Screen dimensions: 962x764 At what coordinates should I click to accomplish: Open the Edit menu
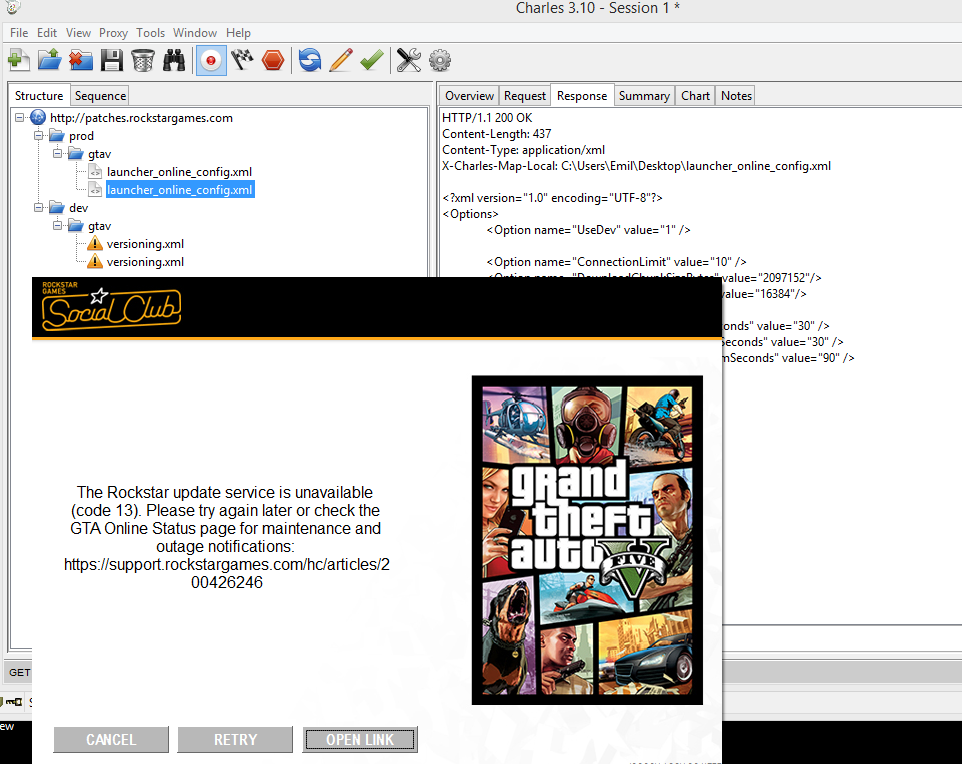click(47, 33)
